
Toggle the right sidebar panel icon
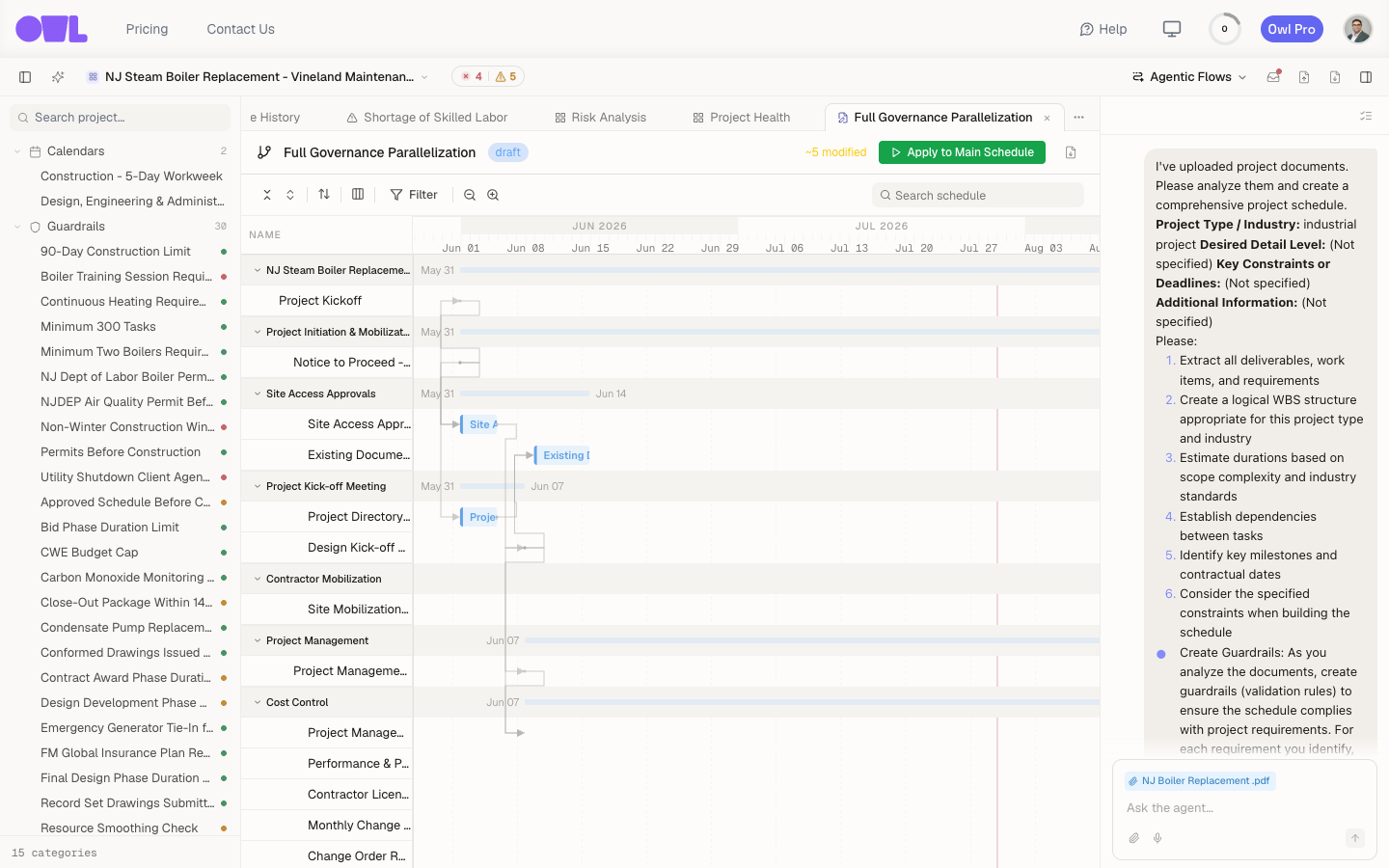1366,77
